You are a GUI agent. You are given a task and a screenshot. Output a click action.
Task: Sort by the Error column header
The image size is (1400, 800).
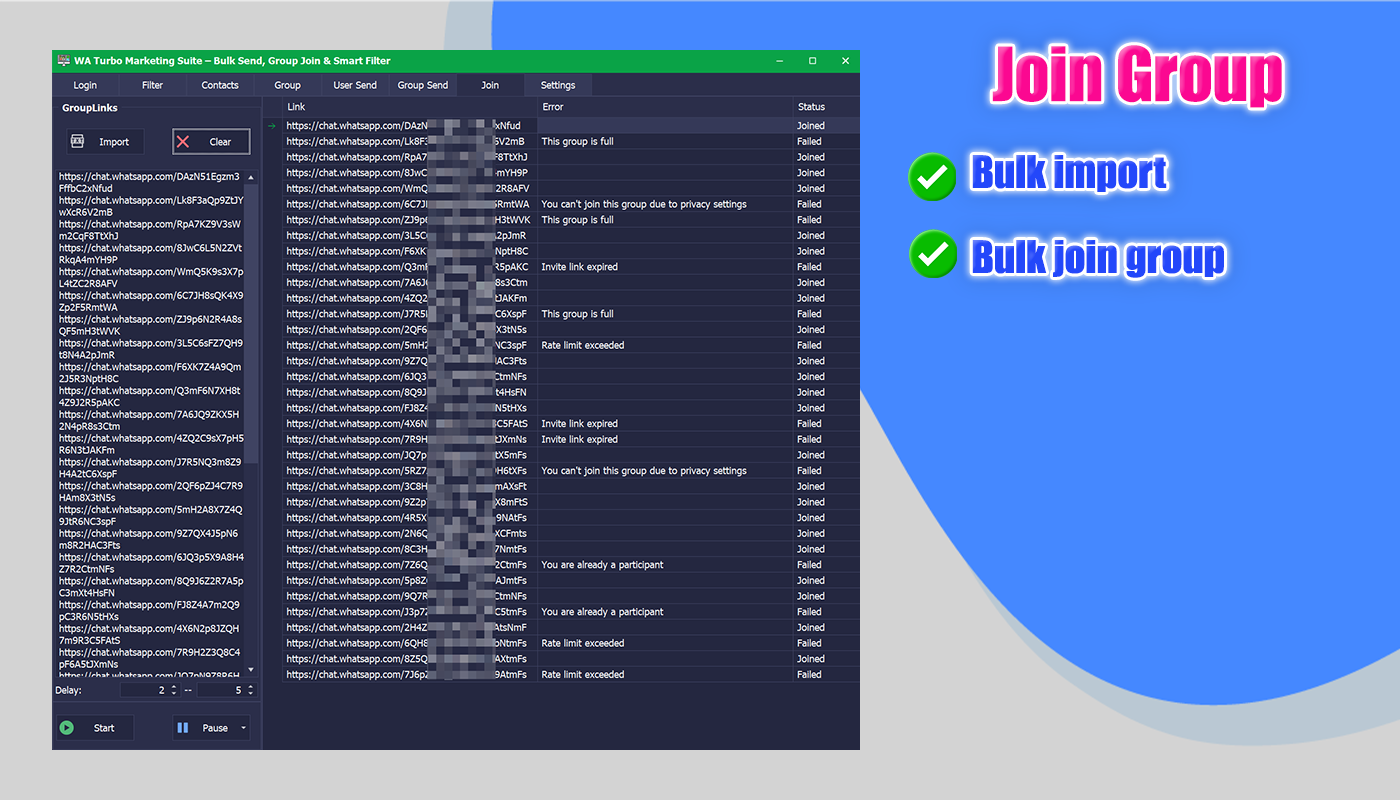tap(665, 107)
